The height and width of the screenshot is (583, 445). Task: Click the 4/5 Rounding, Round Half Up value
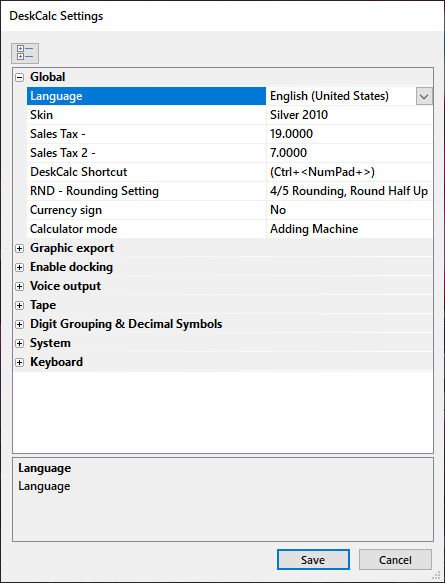(349, 191)
